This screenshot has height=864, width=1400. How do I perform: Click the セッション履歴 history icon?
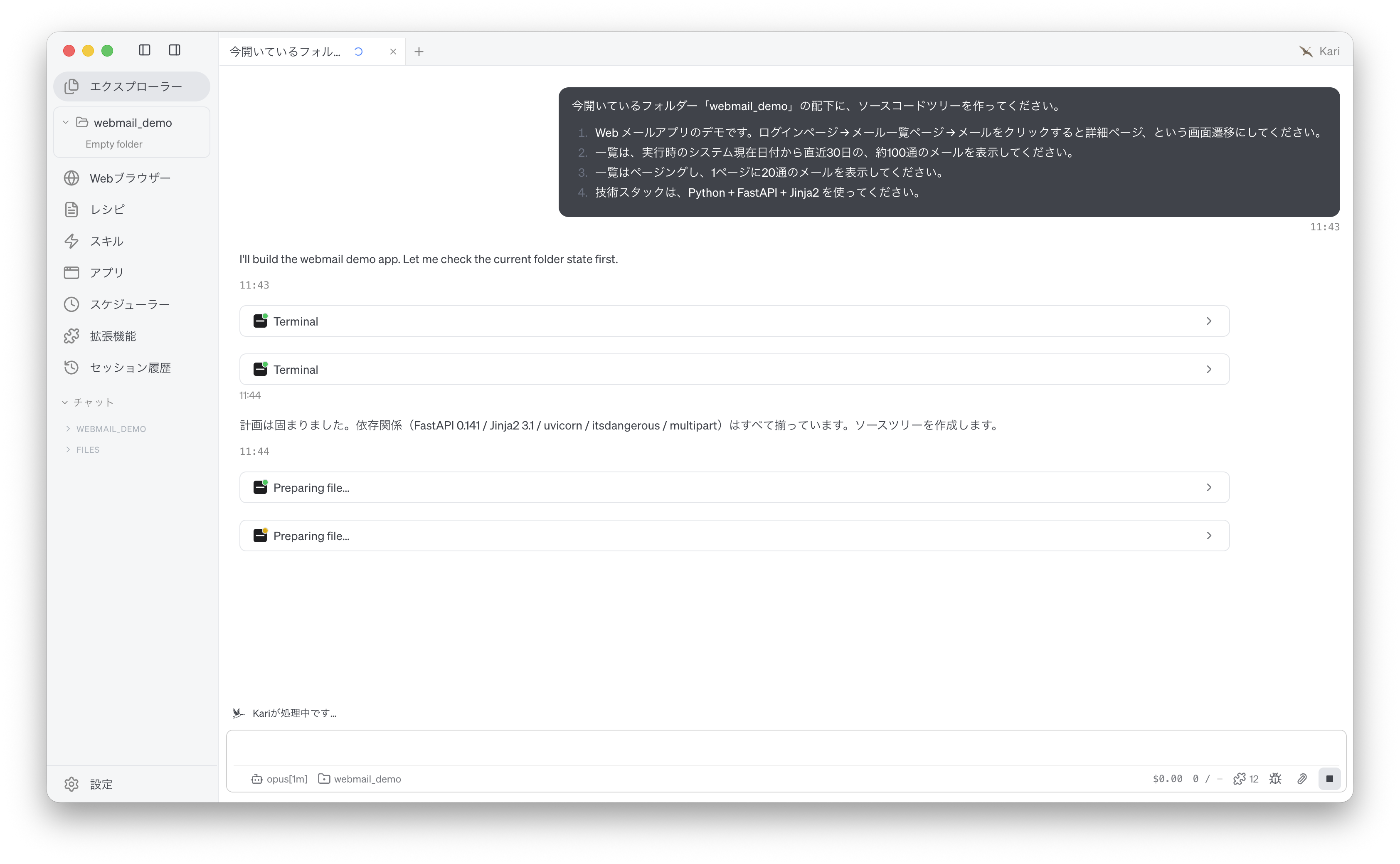click(x=71, y=368)
